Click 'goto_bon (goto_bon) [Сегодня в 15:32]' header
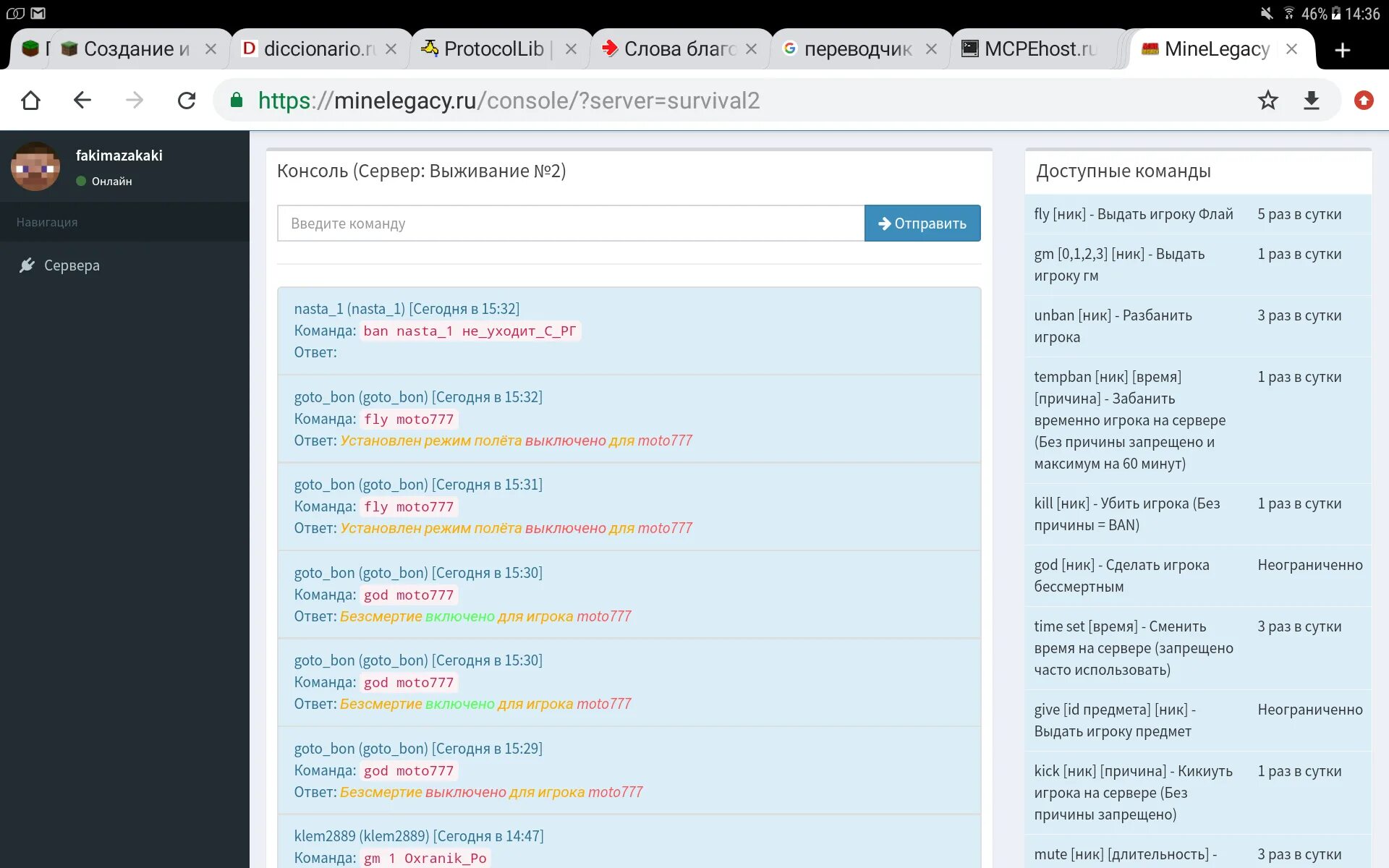 click(418, 396)
